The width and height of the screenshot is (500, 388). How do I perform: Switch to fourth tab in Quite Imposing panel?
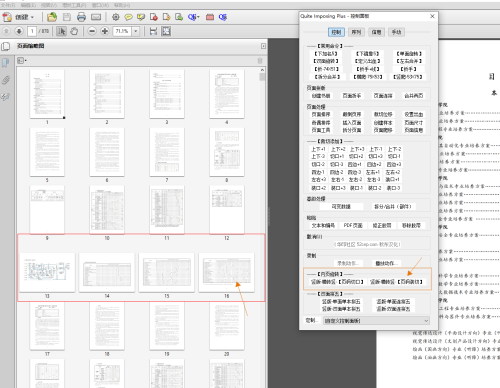396,32
